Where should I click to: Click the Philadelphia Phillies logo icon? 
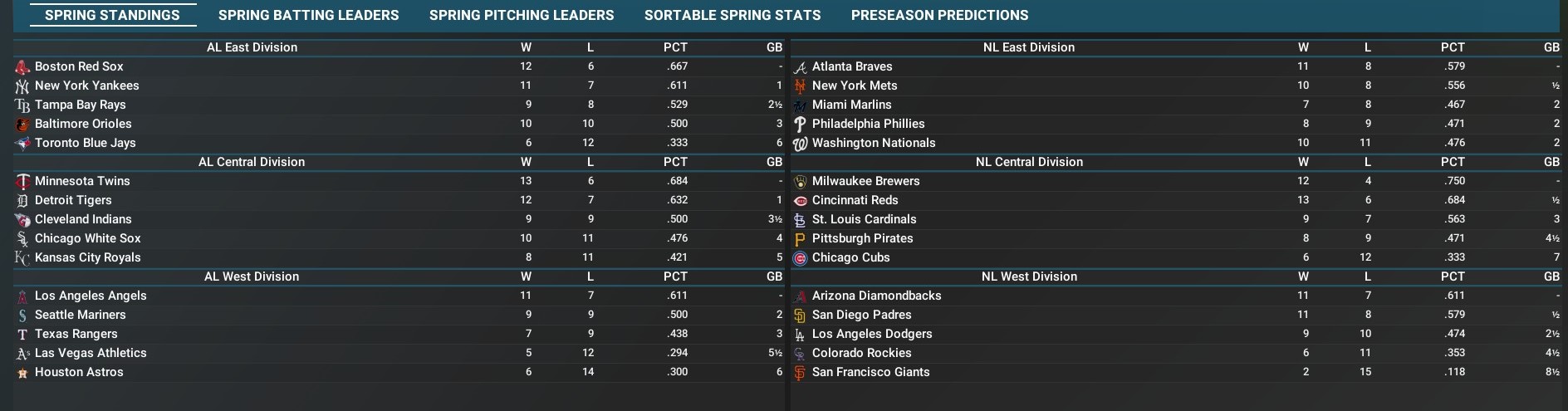click(800, 124)
